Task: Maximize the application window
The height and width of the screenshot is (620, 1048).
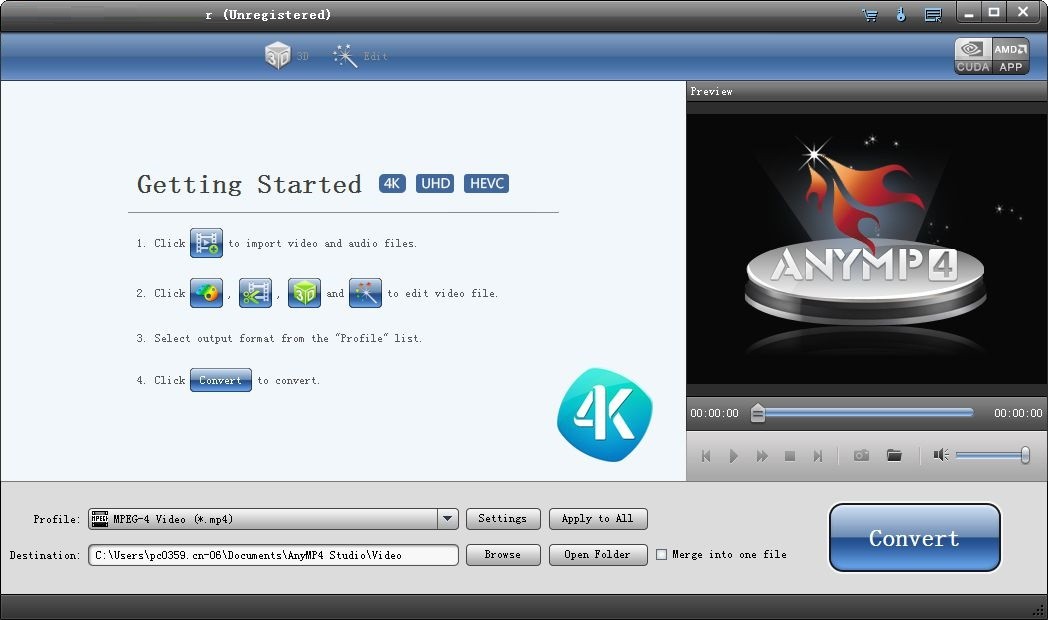Action: (994, 12)
